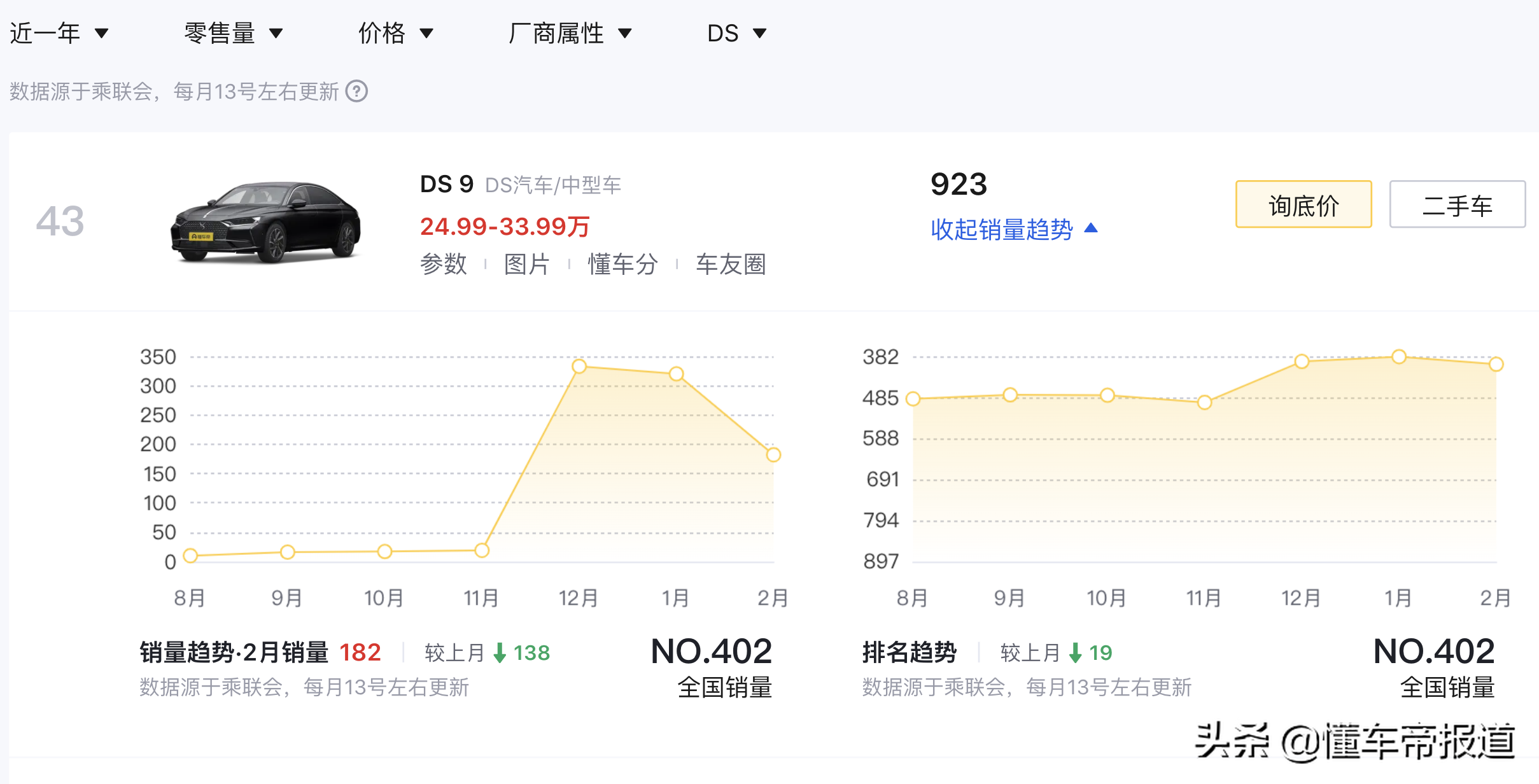Open the 图片 photos link
The width and height of the screenshot is (1539, 784).
coord(527,264)
